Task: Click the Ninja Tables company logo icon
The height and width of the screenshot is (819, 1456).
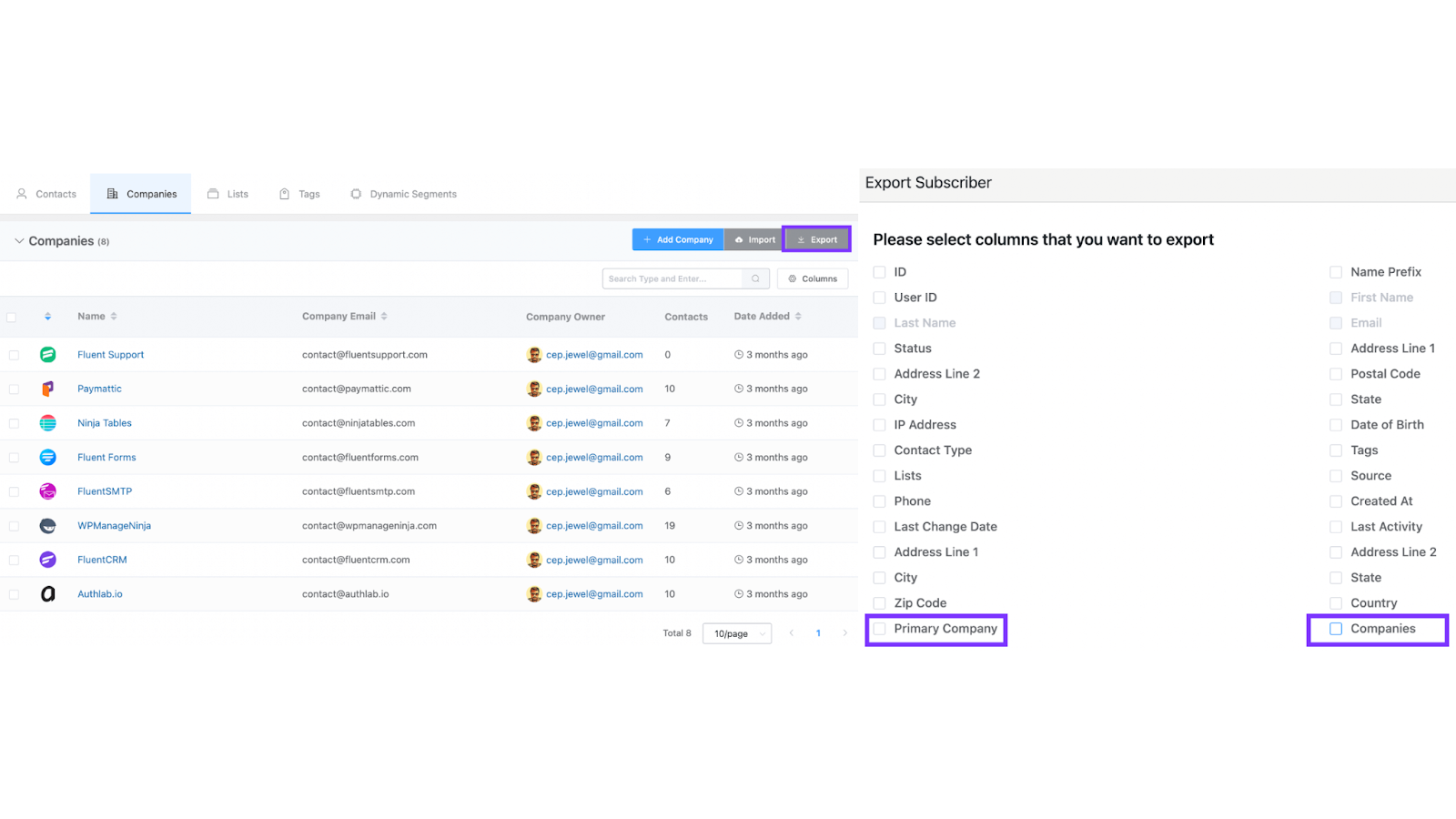Action: click(x=48, y=423)
